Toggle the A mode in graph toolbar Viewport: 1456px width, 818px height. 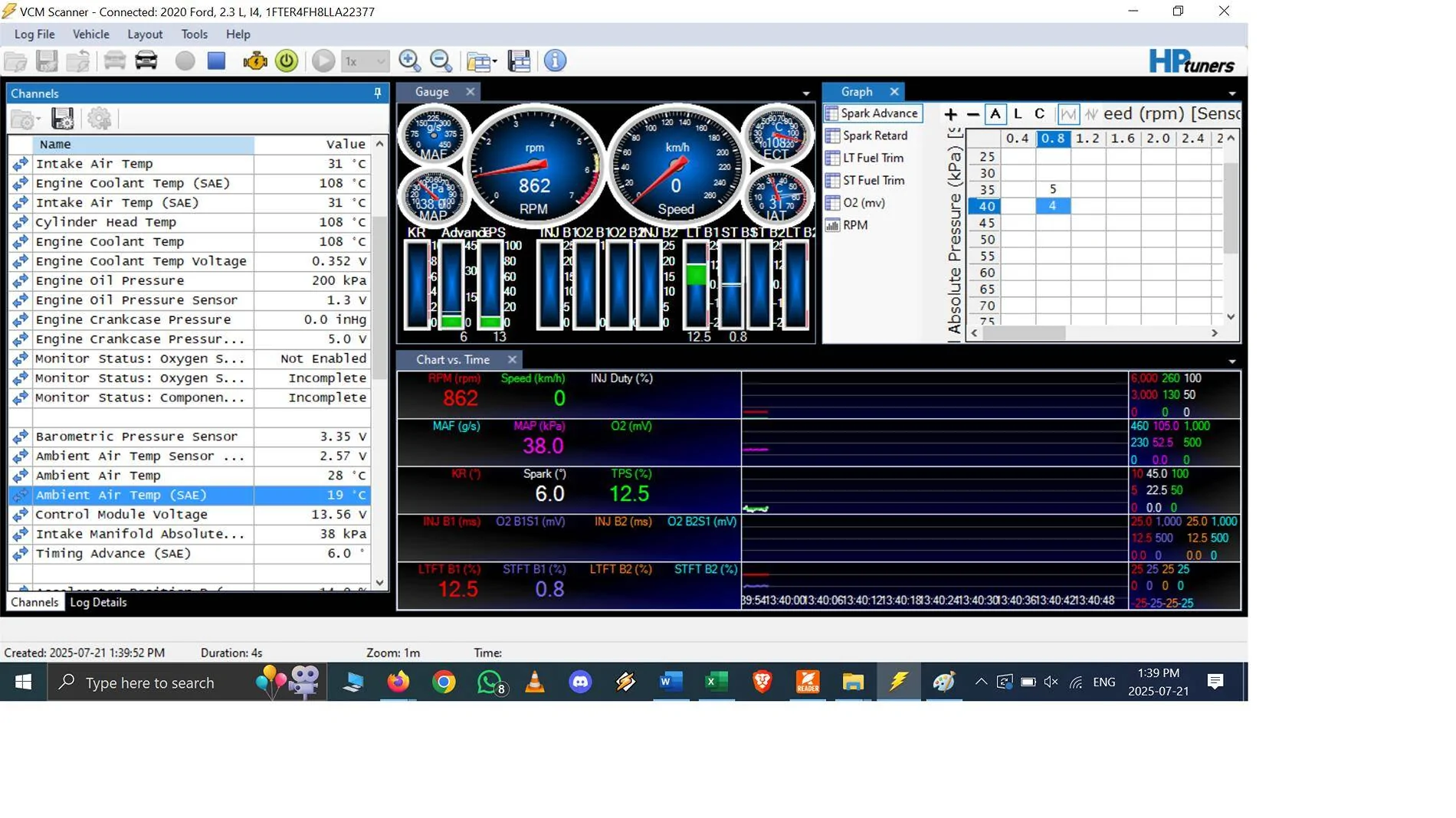point(995,114)
